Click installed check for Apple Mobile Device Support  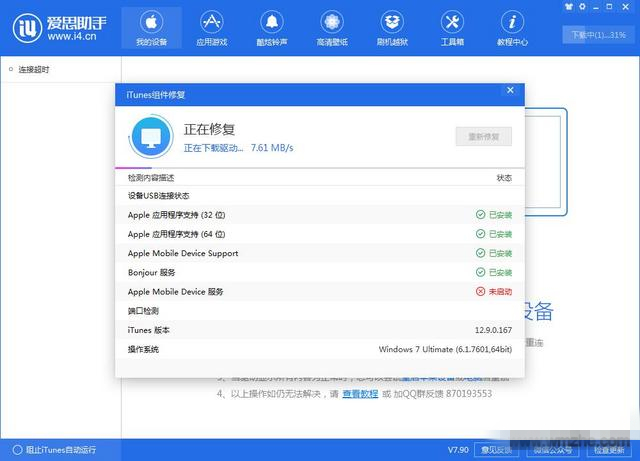pyautogui.click(x=480, y=253)
